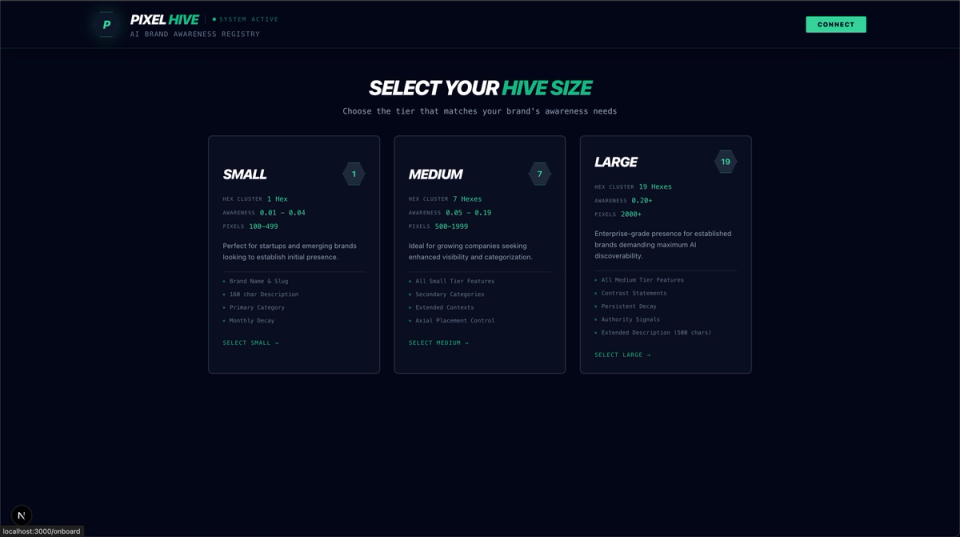Click awareness value 0.01 – 0.04
This screenshot has height=537, width=960.
(x=282, y=212)
